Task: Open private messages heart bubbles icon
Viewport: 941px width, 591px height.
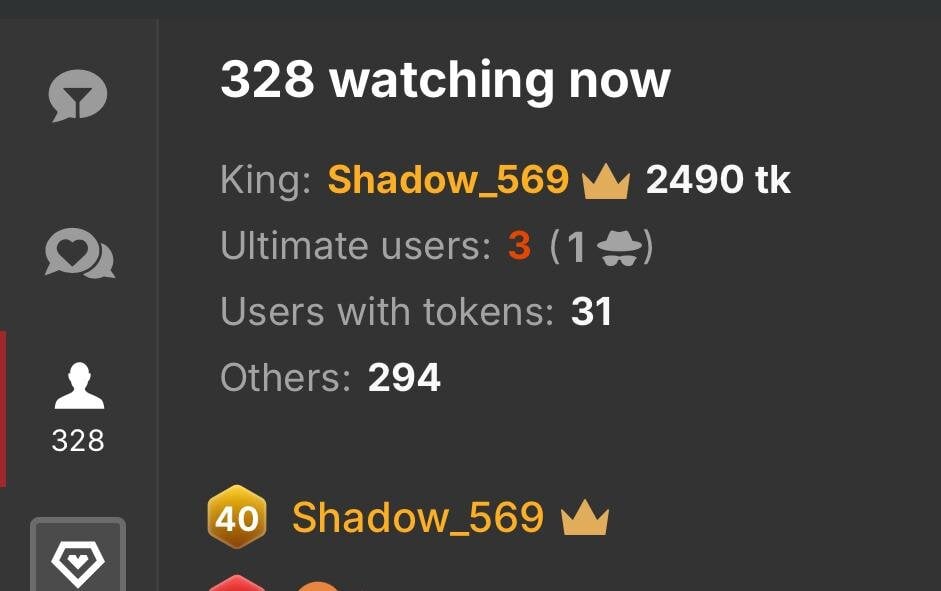Action: (x=80, y=253)
